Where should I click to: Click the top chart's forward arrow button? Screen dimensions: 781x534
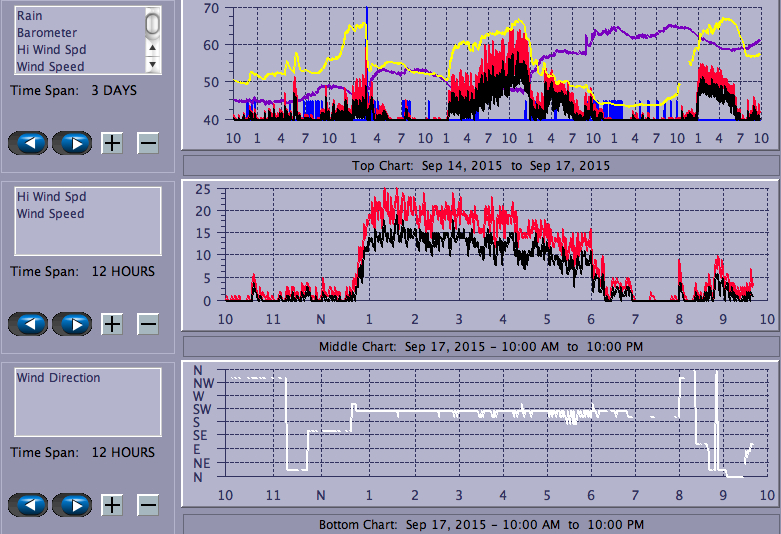[x=71, y=143]
